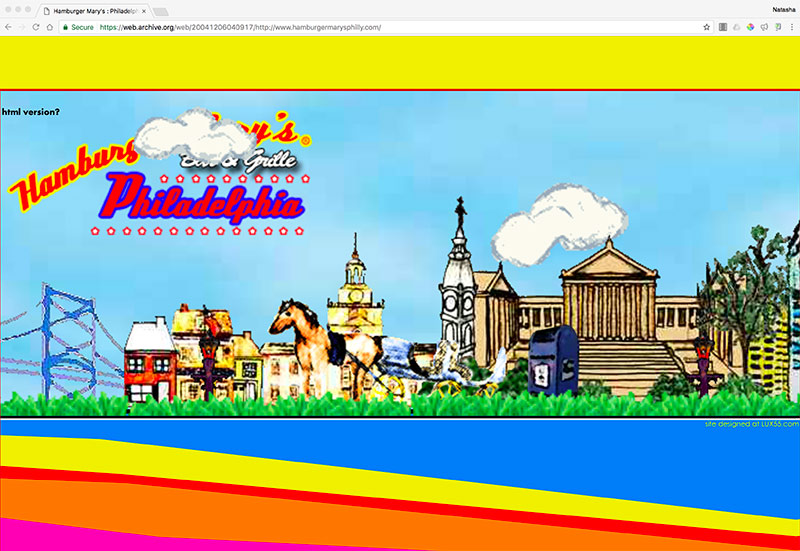Click the blue mailbox illustration
This screenshot has width=800, height=551.
click(553, 361)
